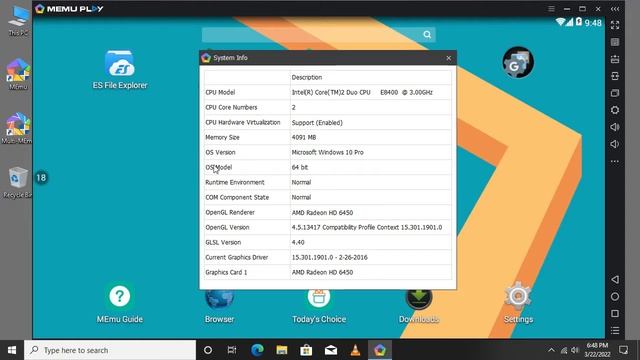The width and height of the screenshot is (640, 360).
Task: Click the menu list icon at sidebar bottom
Action: point(615,330)
